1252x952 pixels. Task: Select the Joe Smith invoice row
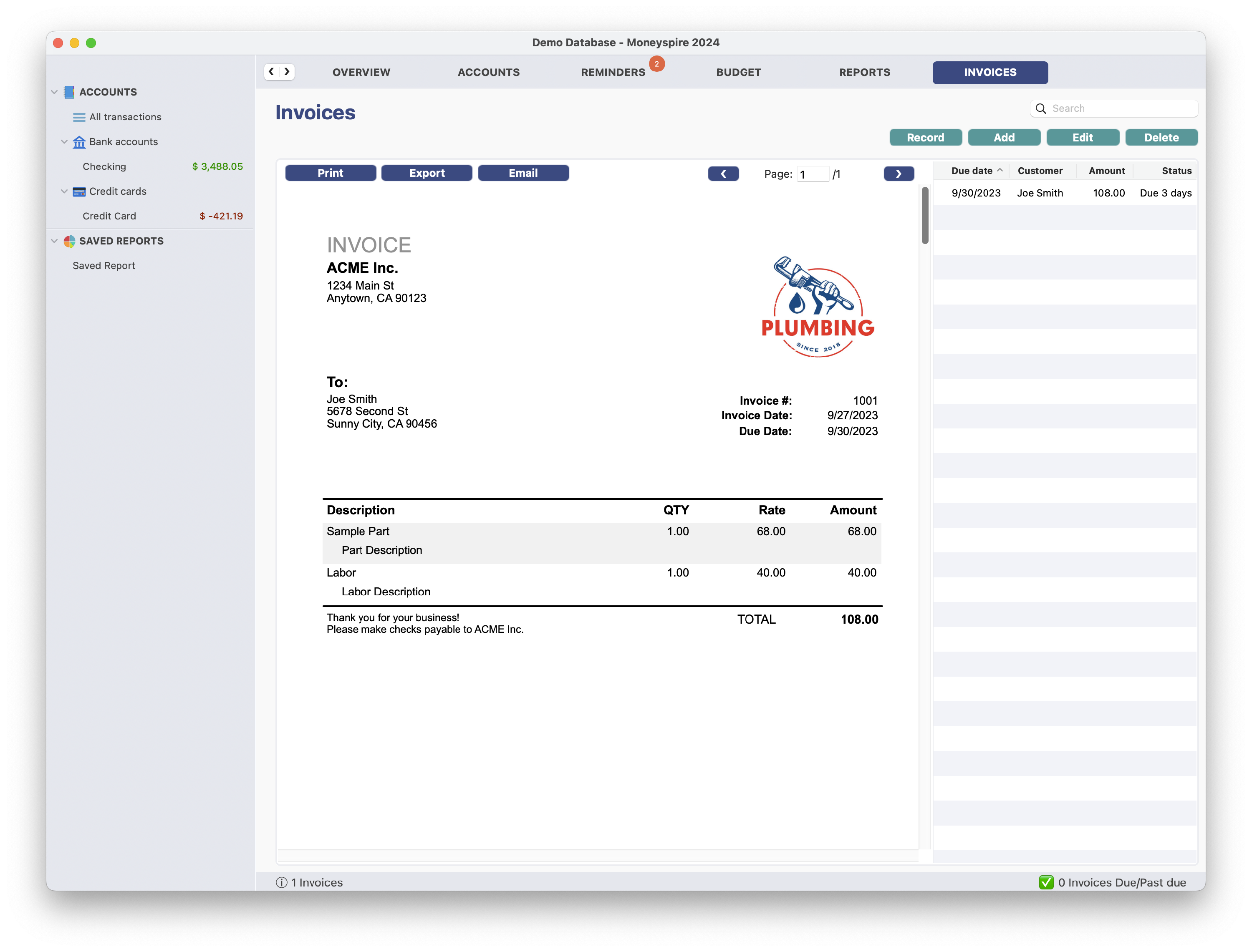1064,193
